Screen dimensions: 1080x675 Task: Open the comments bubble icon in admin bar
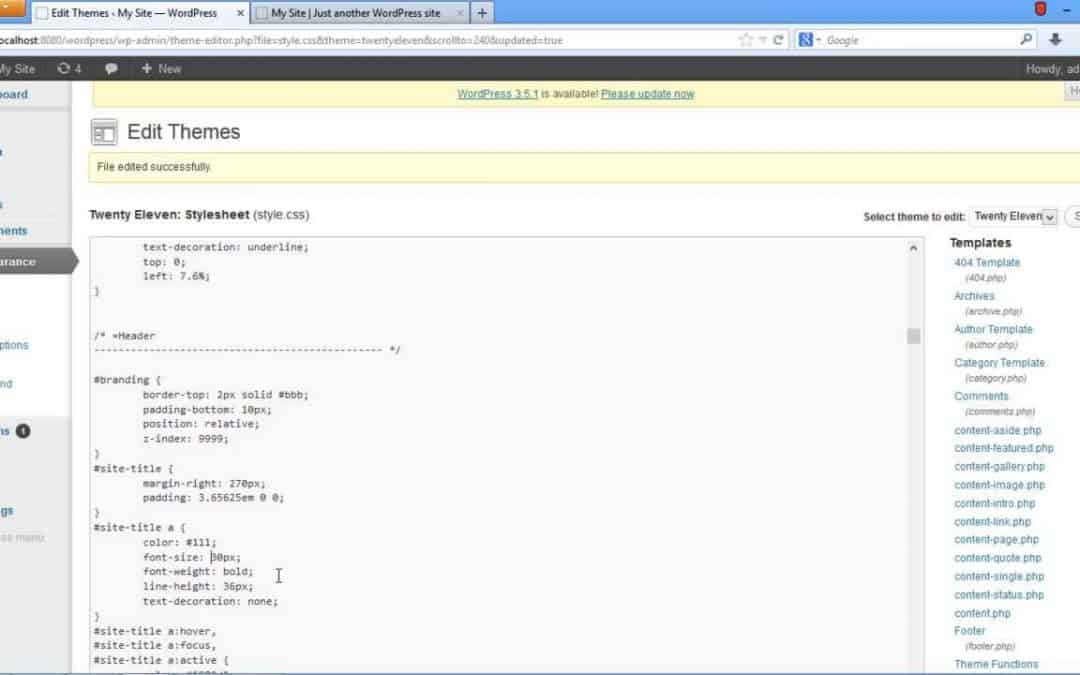111,68
